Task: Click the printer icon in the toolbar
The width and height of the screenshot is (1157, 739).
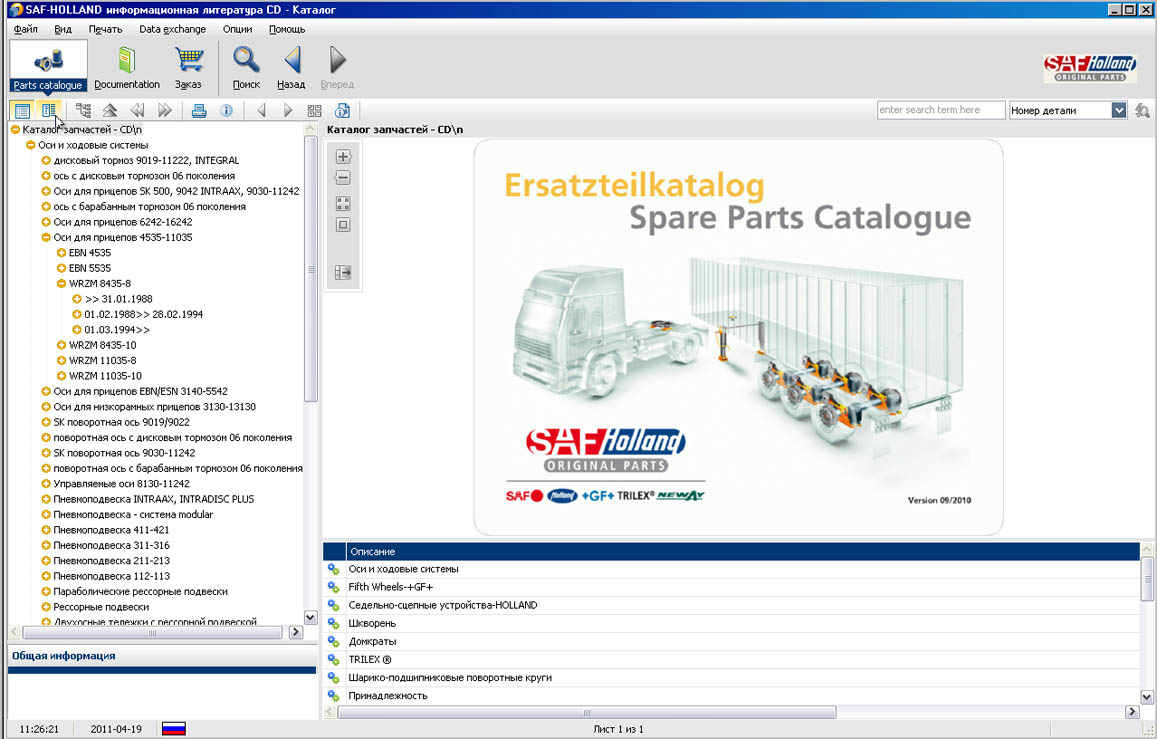Action: click(x=199, y=111)
